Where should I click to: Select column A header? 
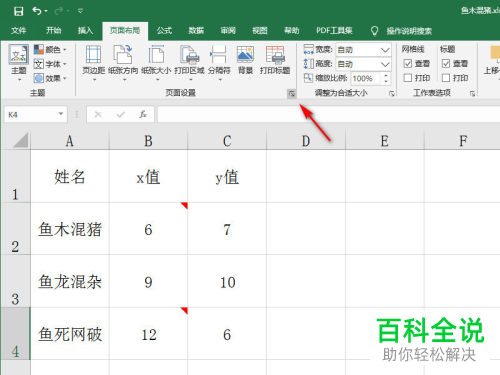(x=70, y=141)
